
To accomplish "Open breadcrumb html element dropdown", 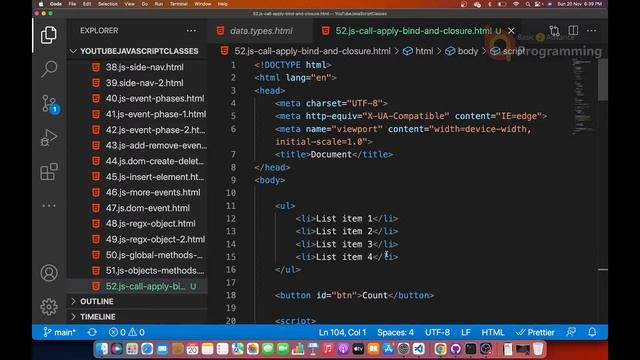I will tap(418, 51).
